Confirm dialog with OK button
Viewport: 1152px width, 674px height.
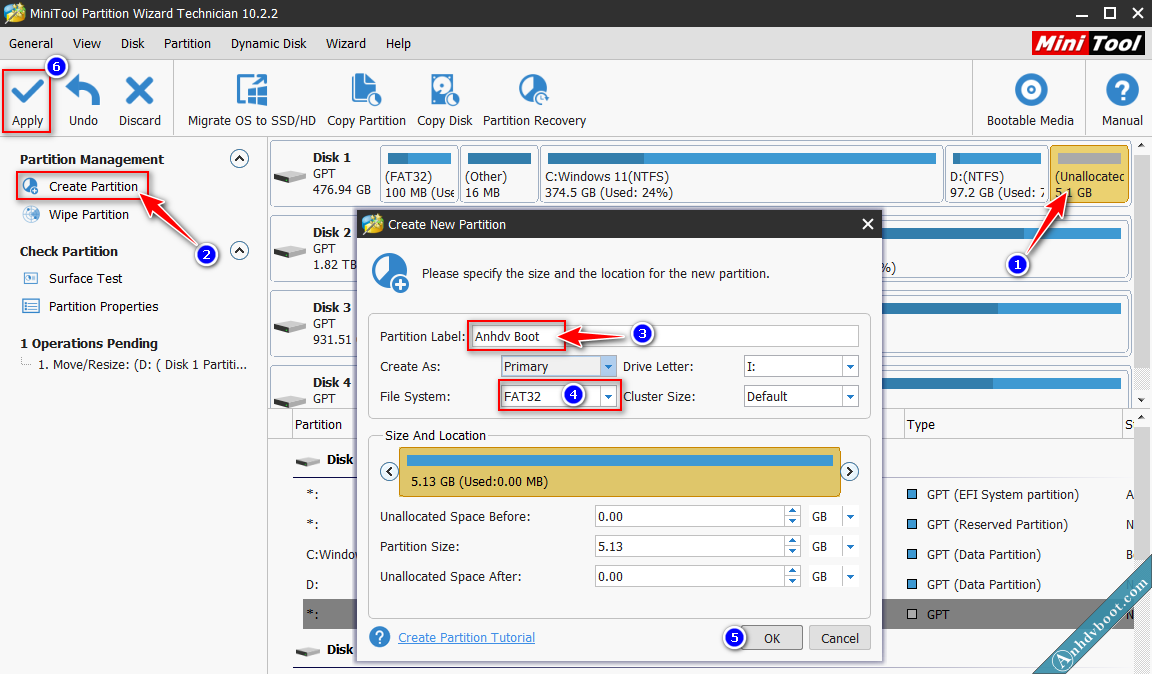pyautogui.click(x=771, y=638)
